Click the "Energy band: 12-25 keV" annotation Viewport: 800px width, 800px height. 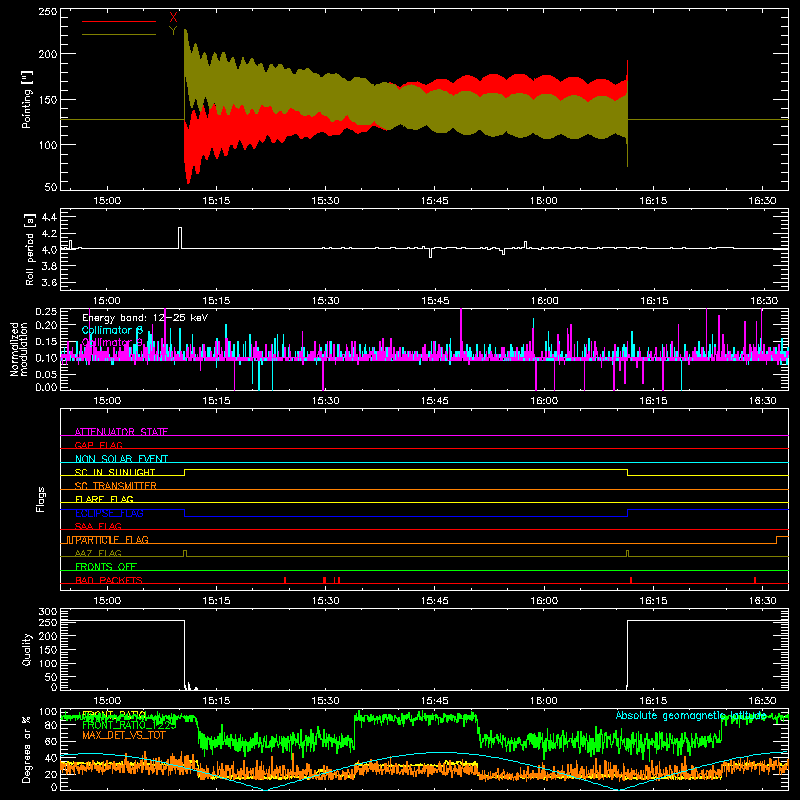coord(145,318)
